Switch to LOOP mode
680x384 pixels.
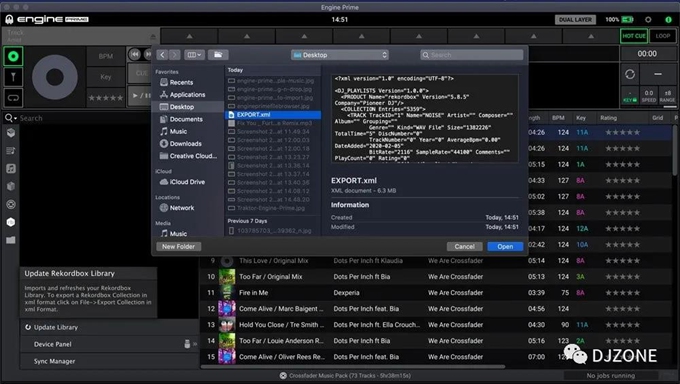663,36
